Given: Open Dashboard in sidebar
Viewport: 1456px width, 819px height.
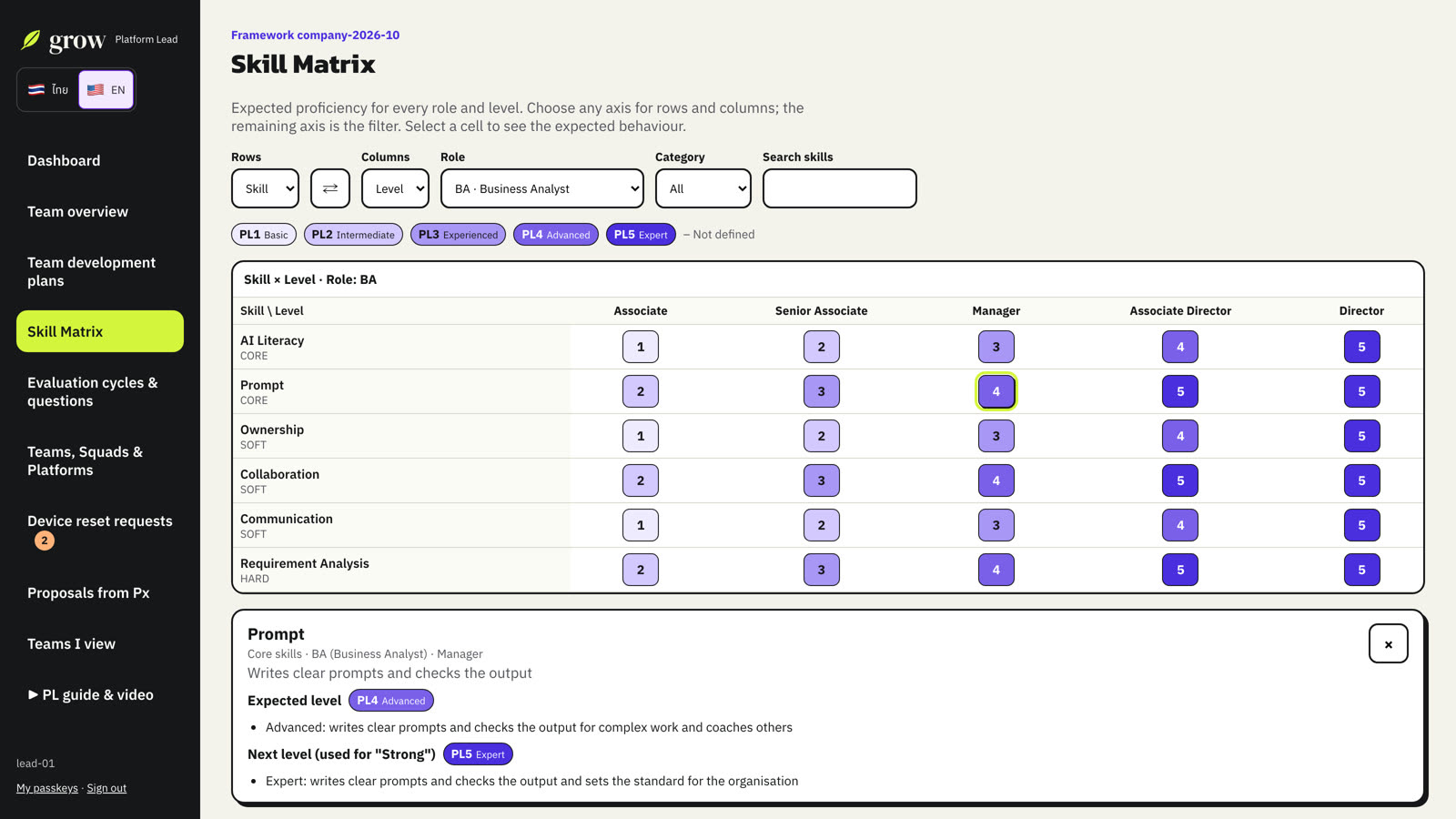Looking at the screenshot, I should coord(100,161).
